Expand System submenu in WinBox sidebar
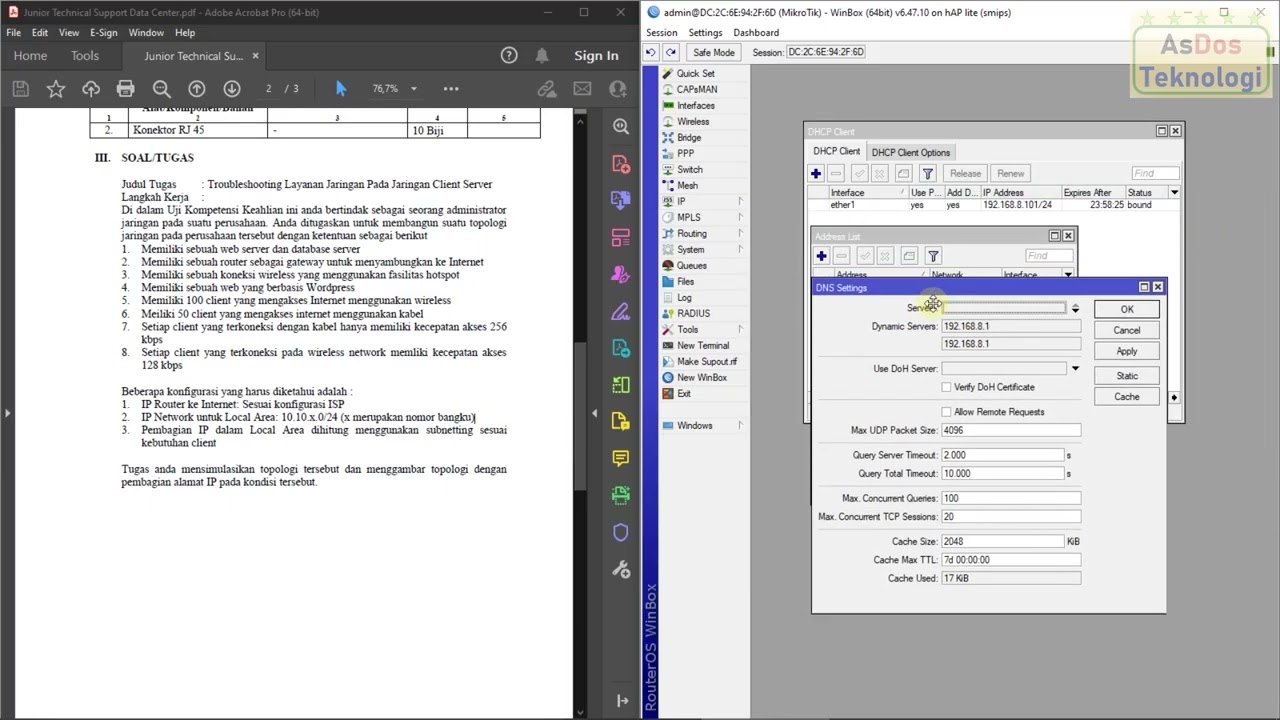 click(x=740, y=250)
